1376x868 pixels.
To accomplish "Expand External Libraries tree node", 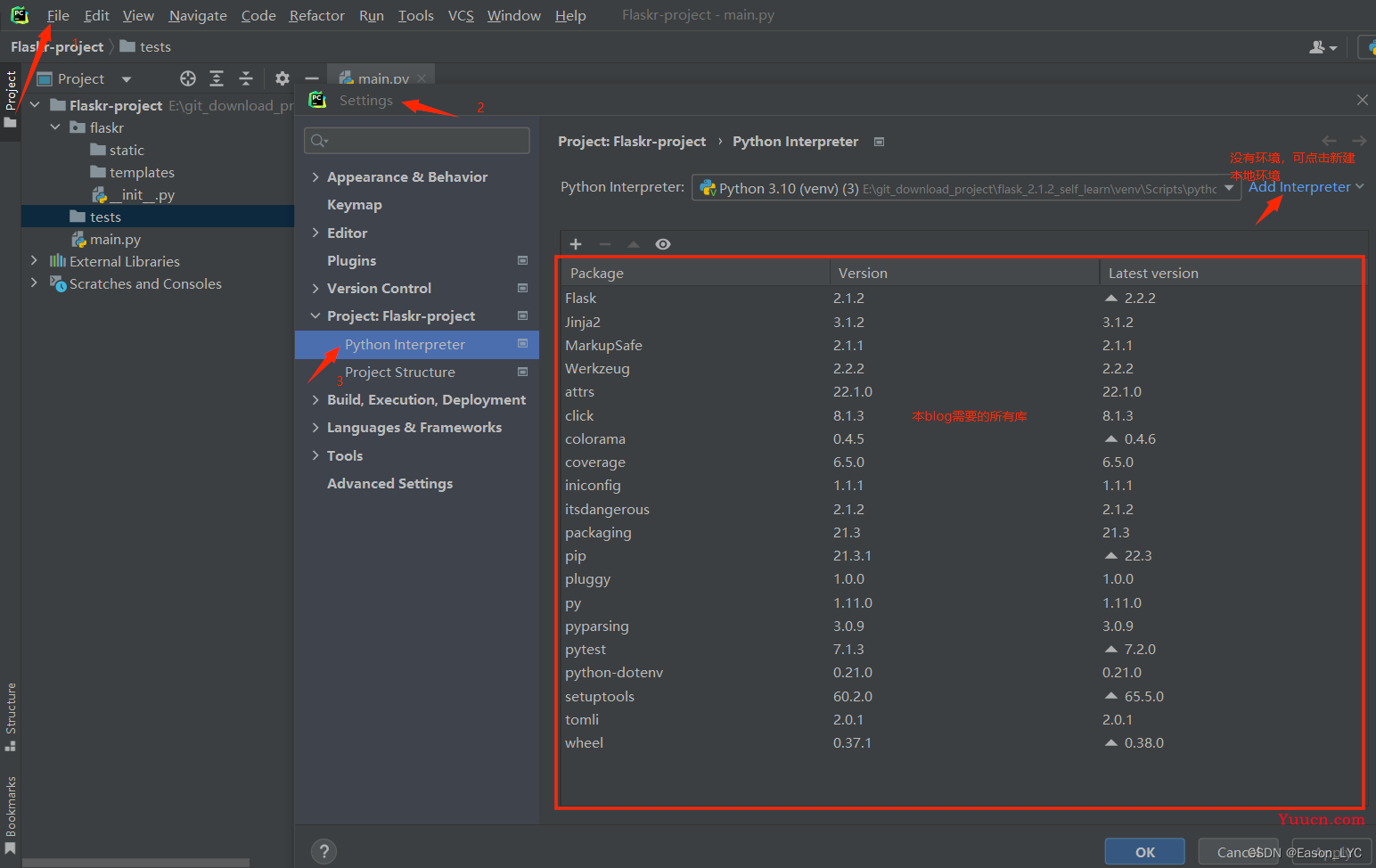I will [x=34, y=260].
